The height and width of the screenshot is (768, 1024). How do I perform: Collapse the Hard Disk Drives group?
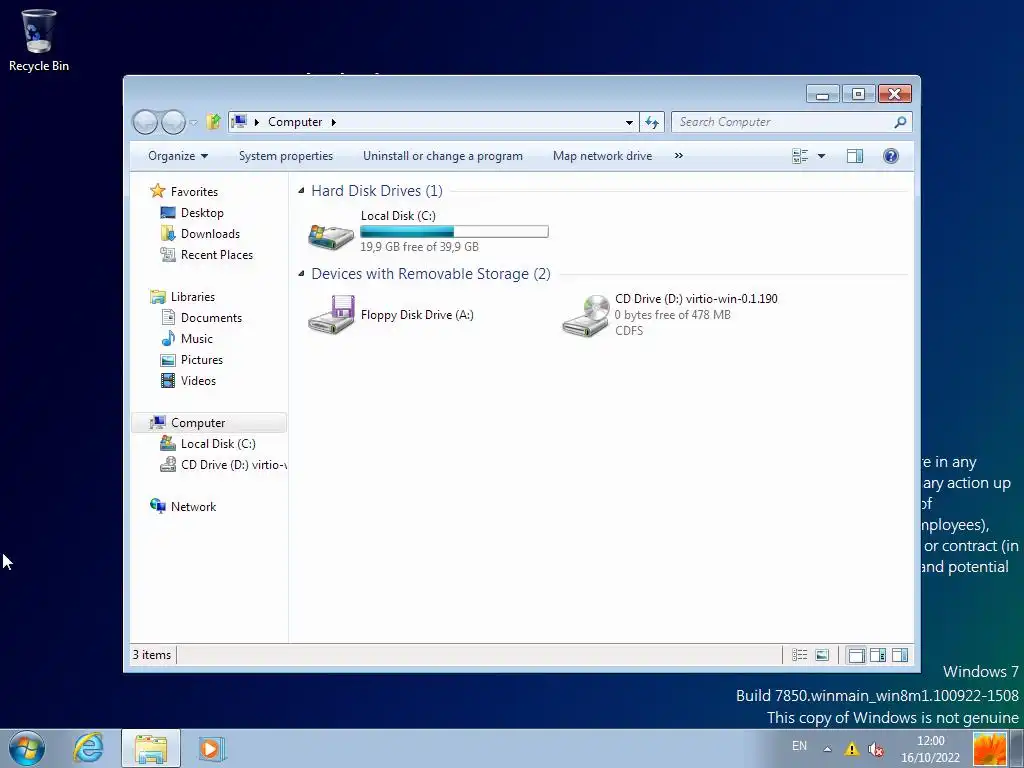click(301, 191)
